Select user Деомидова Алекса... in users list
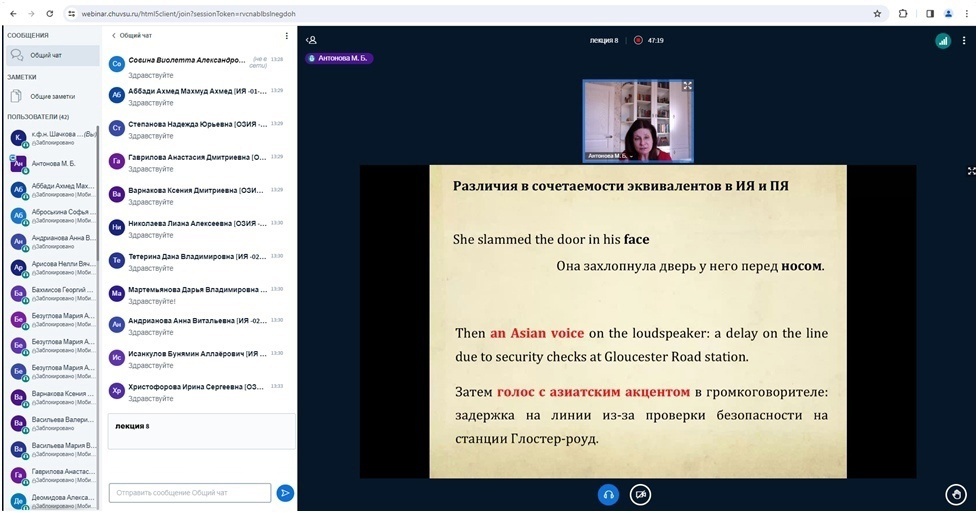978x513 pixels. tap(52, 501)
